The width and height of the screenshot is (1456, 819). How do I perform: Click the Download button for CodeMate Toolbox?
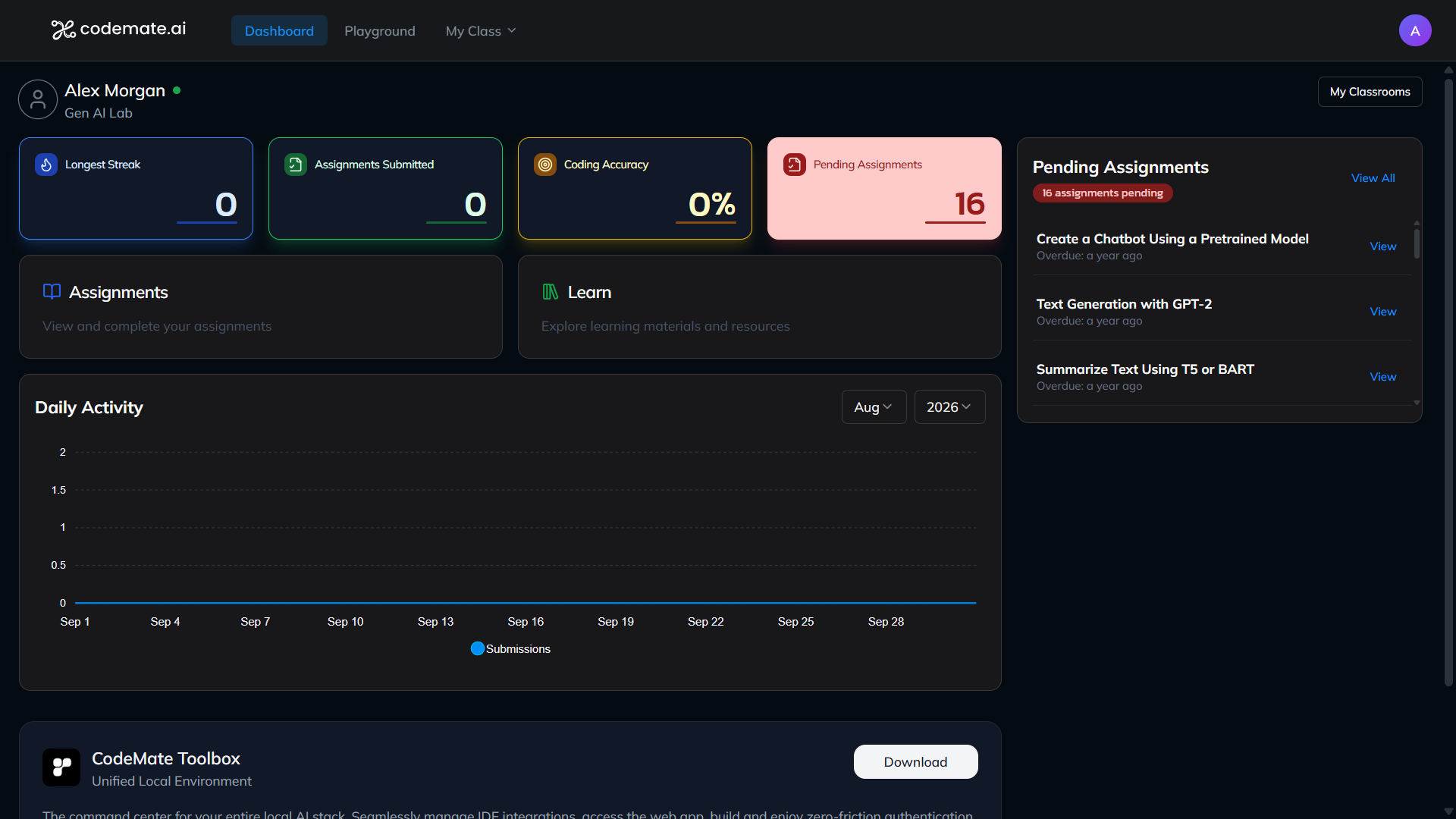[x=915, y=762]
